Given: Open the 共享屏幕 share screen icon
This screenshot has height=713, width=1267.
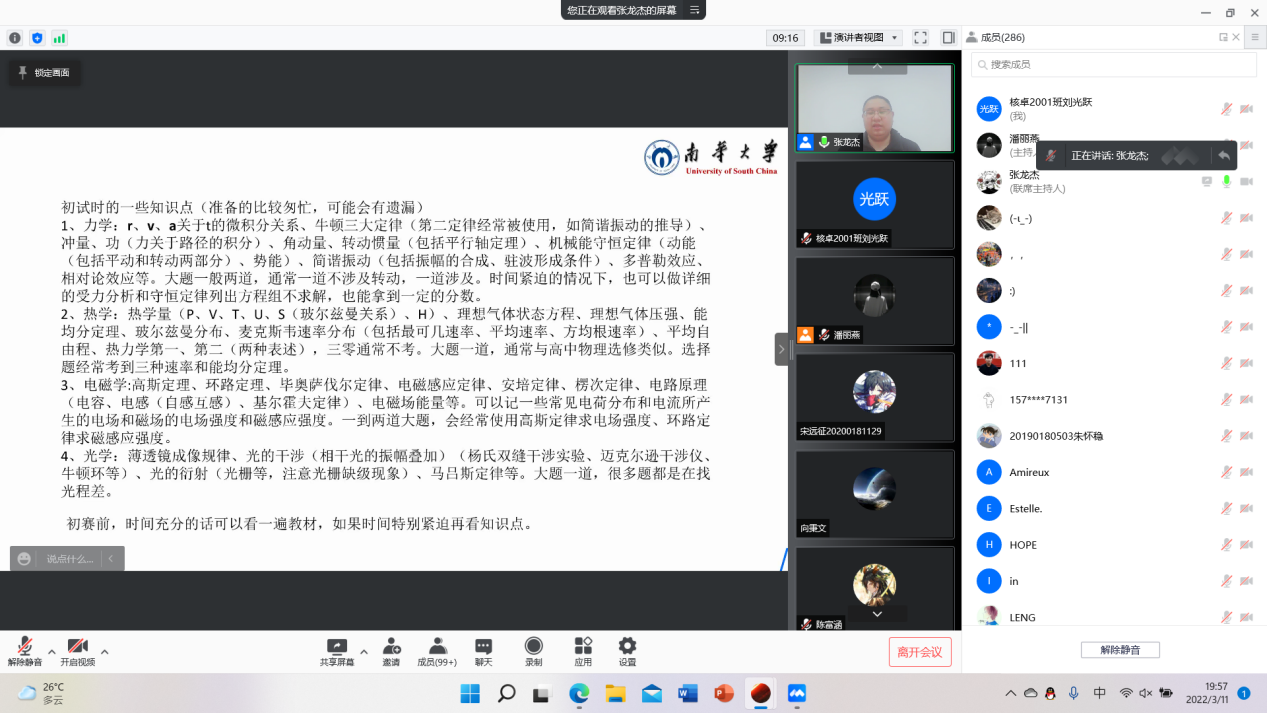Looking at the screenshot, I should click(337, 647).
